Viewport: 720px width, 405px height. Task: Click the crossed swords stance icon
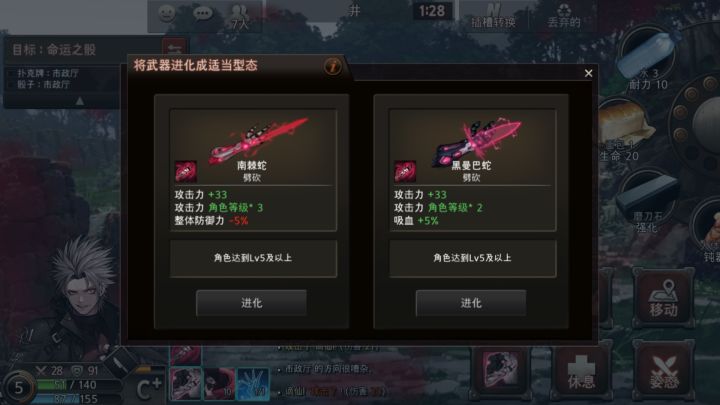pyautogui.click(x=664, y=372)
